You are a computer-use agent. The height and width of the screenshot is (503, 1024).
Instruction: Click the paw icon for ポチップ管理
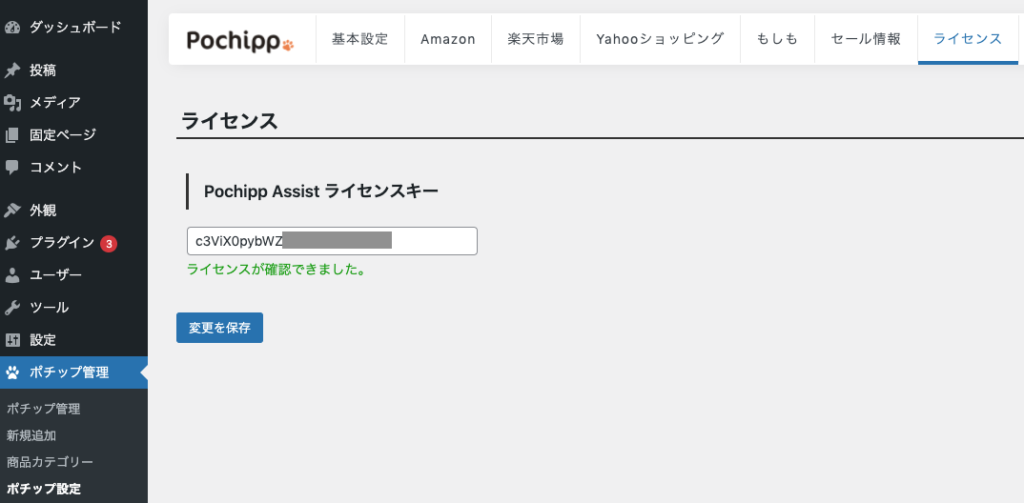[x=12, y=373]
